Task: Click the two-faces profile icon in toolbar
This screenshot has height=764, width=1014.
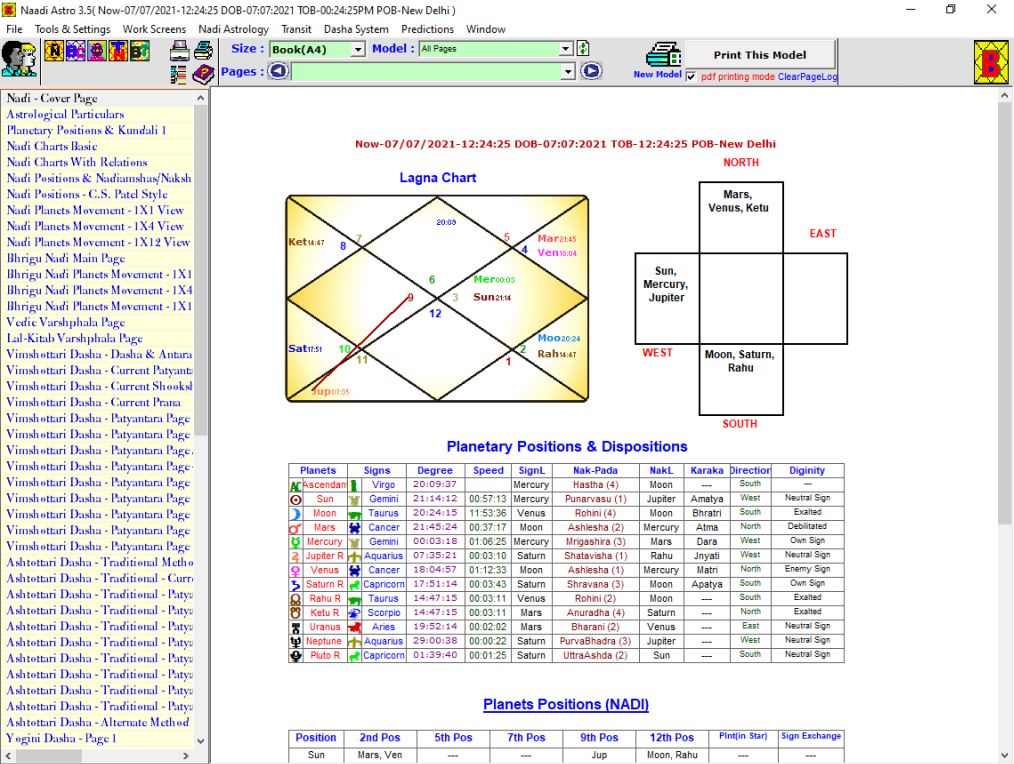Action: click(x=19, y=60)
